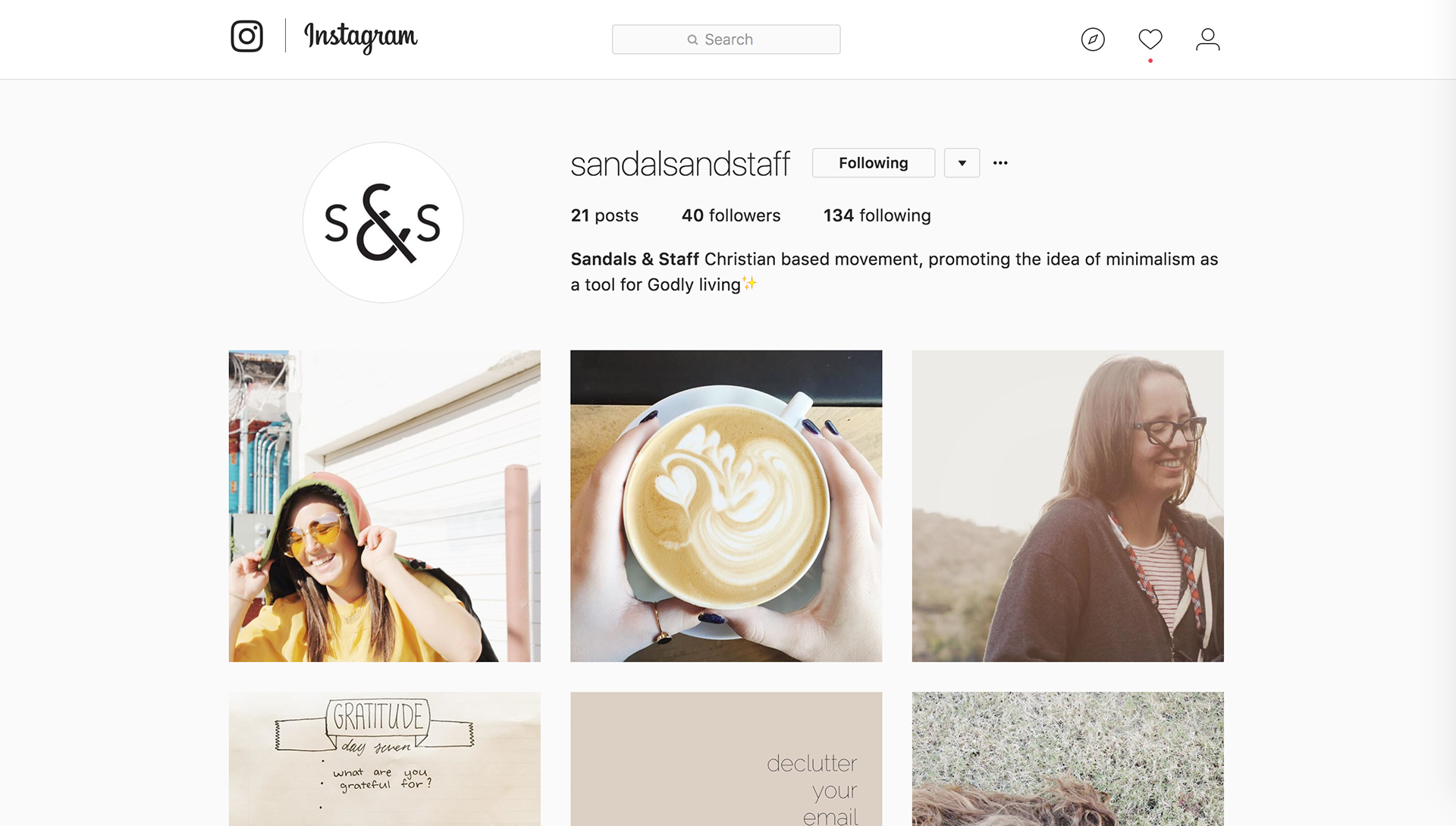
Task: Open the three-dot options menu
Action: point(1000,163)
